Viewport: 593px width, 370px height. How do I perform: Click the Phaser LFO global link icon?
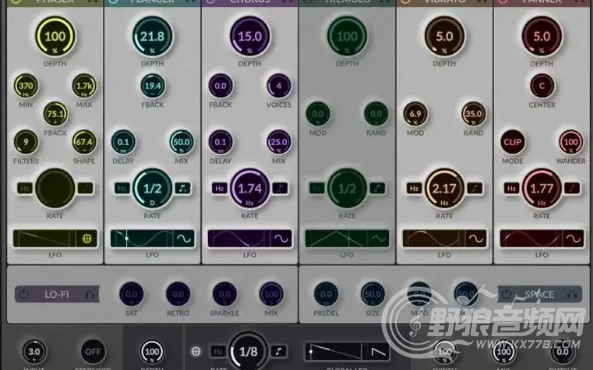87,239
